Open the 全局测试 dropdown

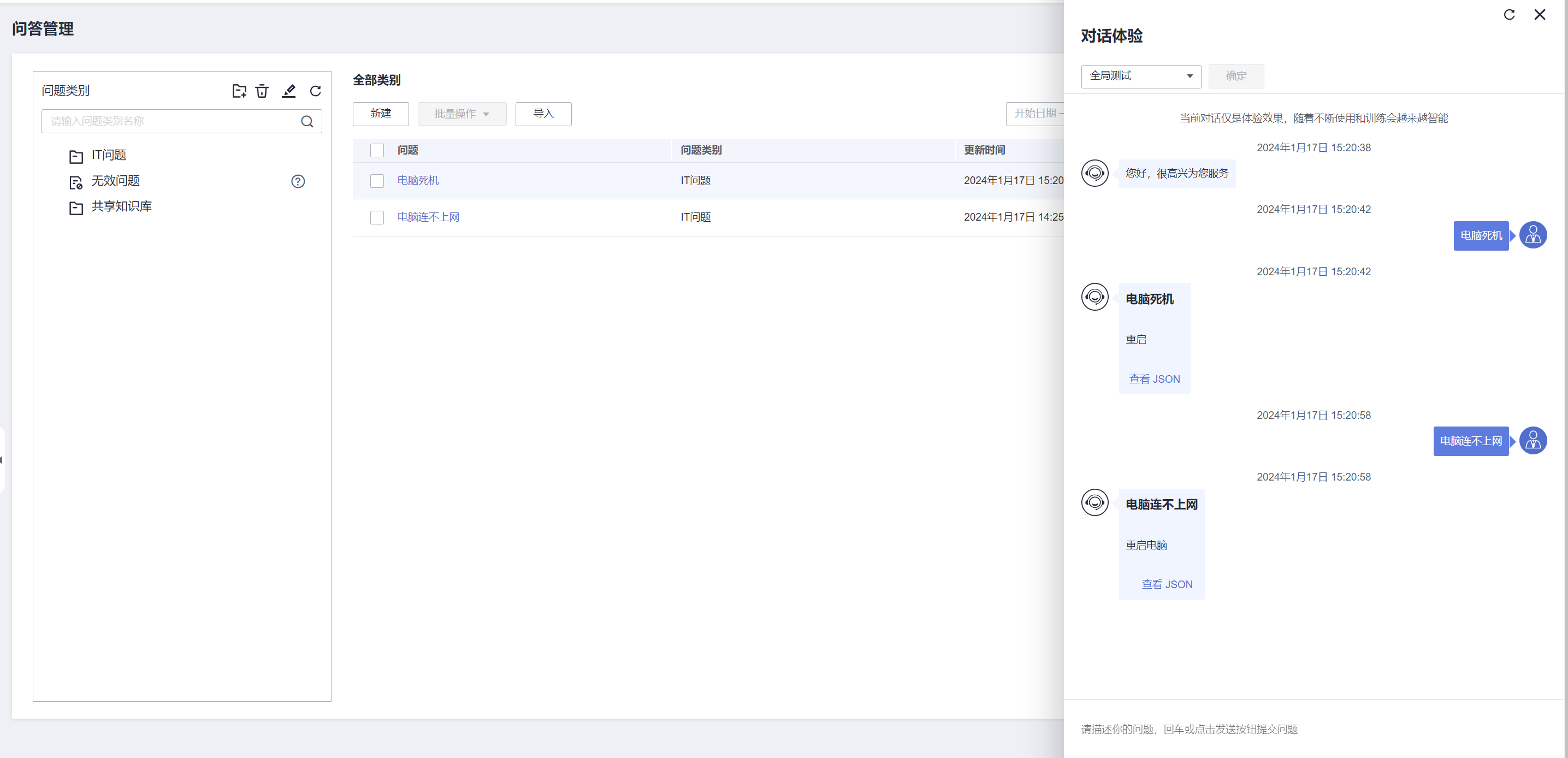click(x=1141, y=76)
